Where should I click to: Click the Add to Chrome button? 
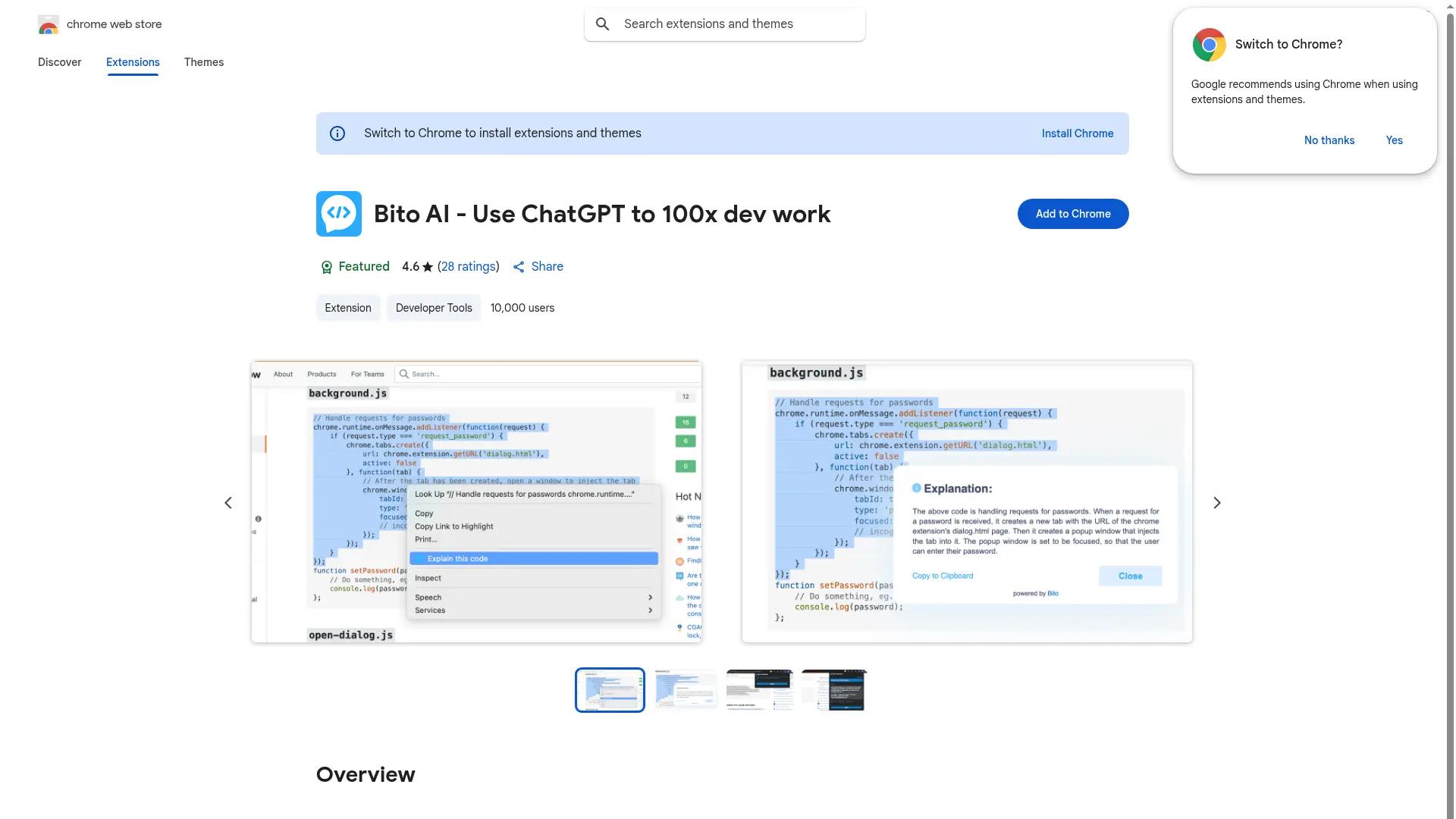point(1072,213)
